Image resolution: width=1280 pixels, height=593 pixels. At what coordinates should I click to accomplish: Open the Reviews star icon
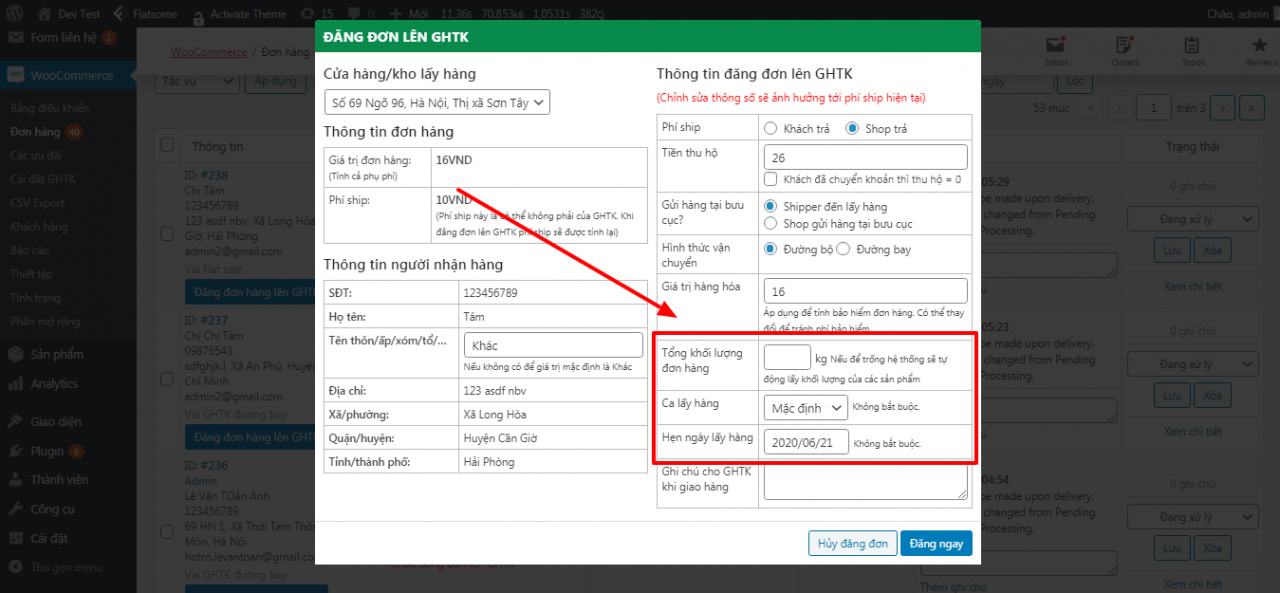(x=1260, y=46)
